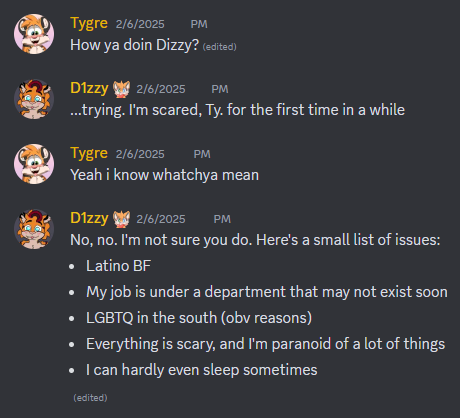Click the 'LGBTQ in the south' bullet item
Screen dimensions: 460x418
(x=199, y=318)
